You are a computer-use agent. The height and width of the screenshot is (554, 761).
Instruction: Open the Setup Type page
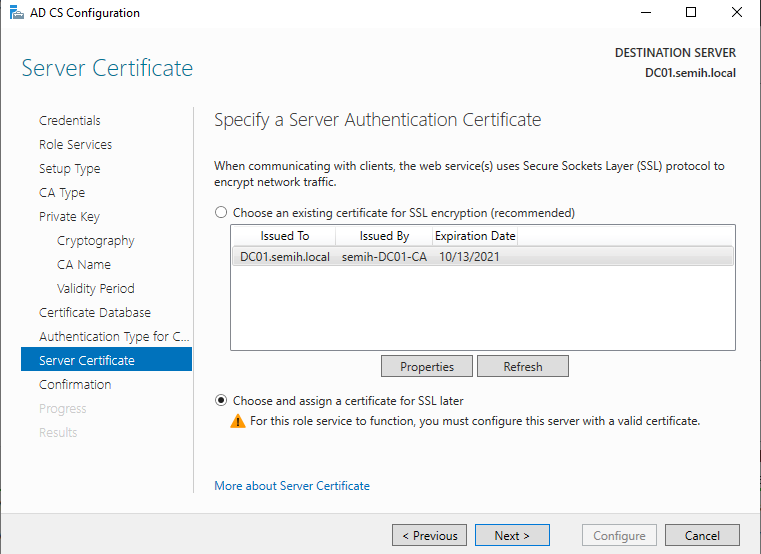[69, 168]
